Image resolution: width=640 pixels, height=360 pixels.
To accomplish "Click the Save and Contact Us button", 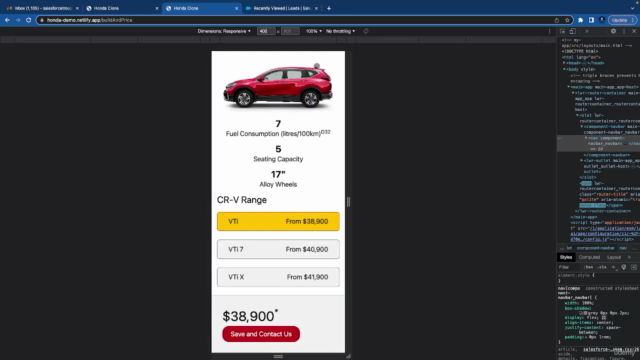I will (x=261, y=334).
